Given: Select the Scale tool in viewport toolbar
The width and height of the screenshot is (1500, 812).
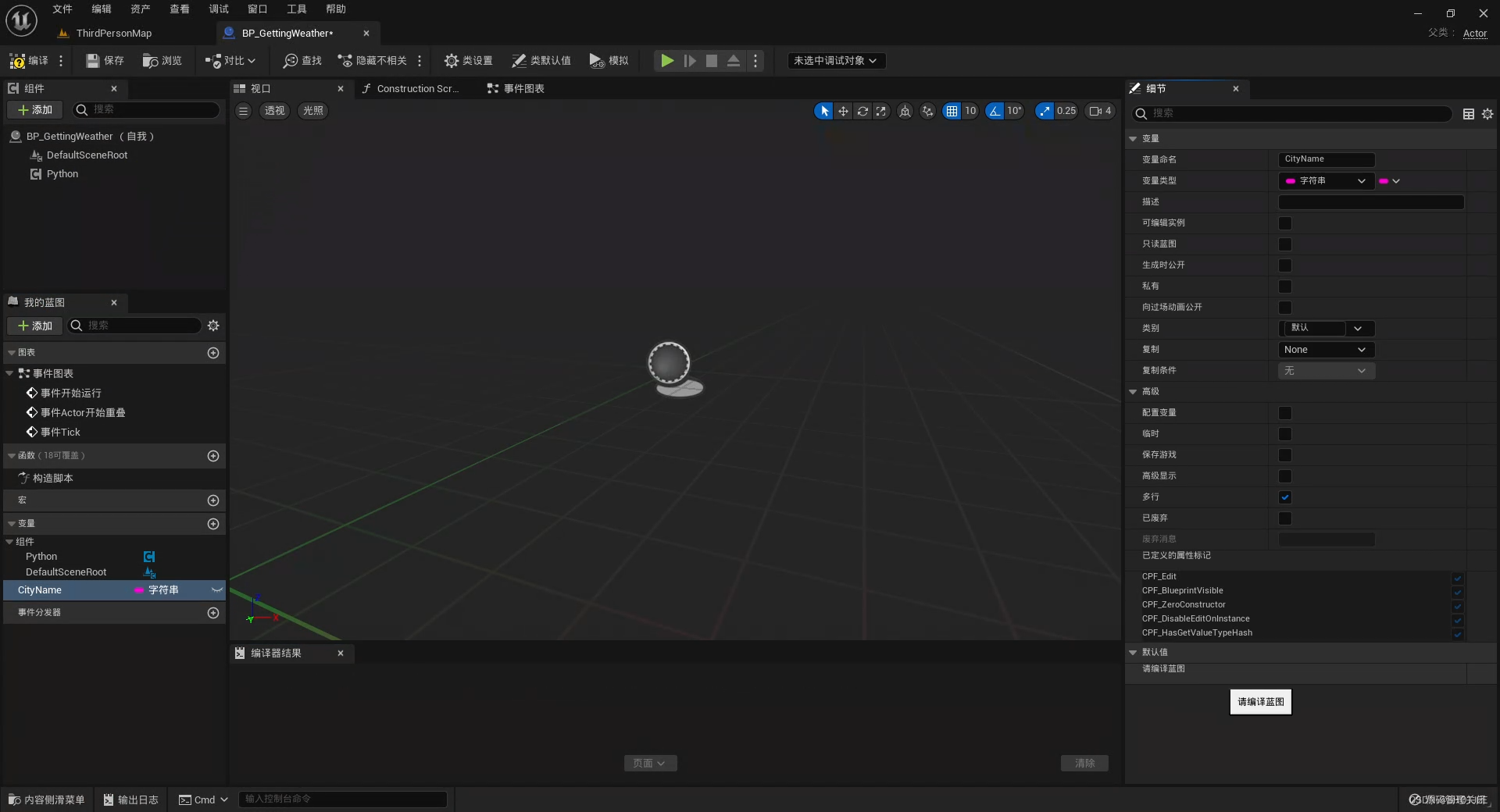Looking at the screenshot, I should [881, 111].
